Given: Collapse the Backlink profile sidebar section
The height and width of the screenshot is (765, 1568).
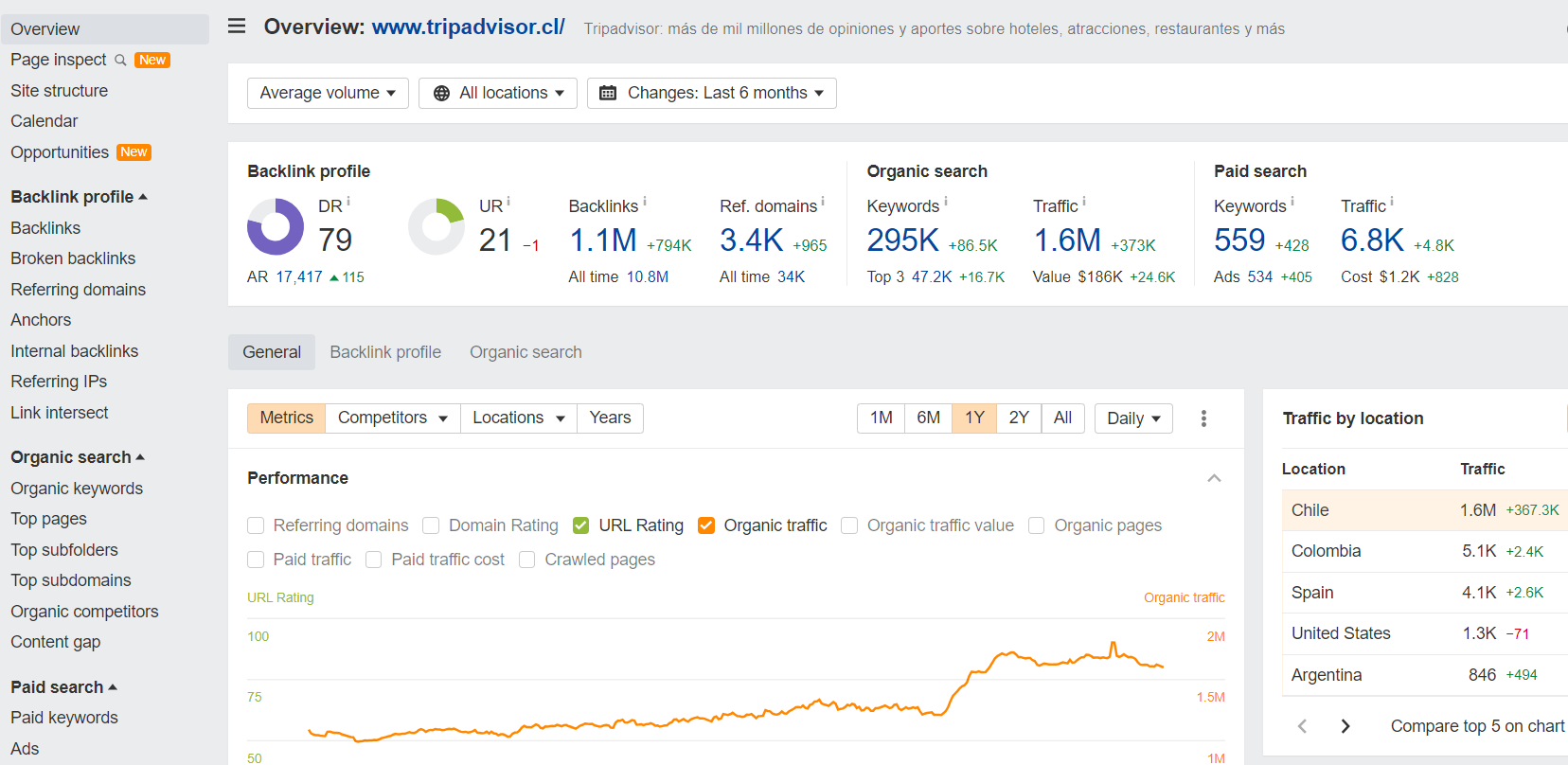Looking at the screenshot, I should pos(79,197).
